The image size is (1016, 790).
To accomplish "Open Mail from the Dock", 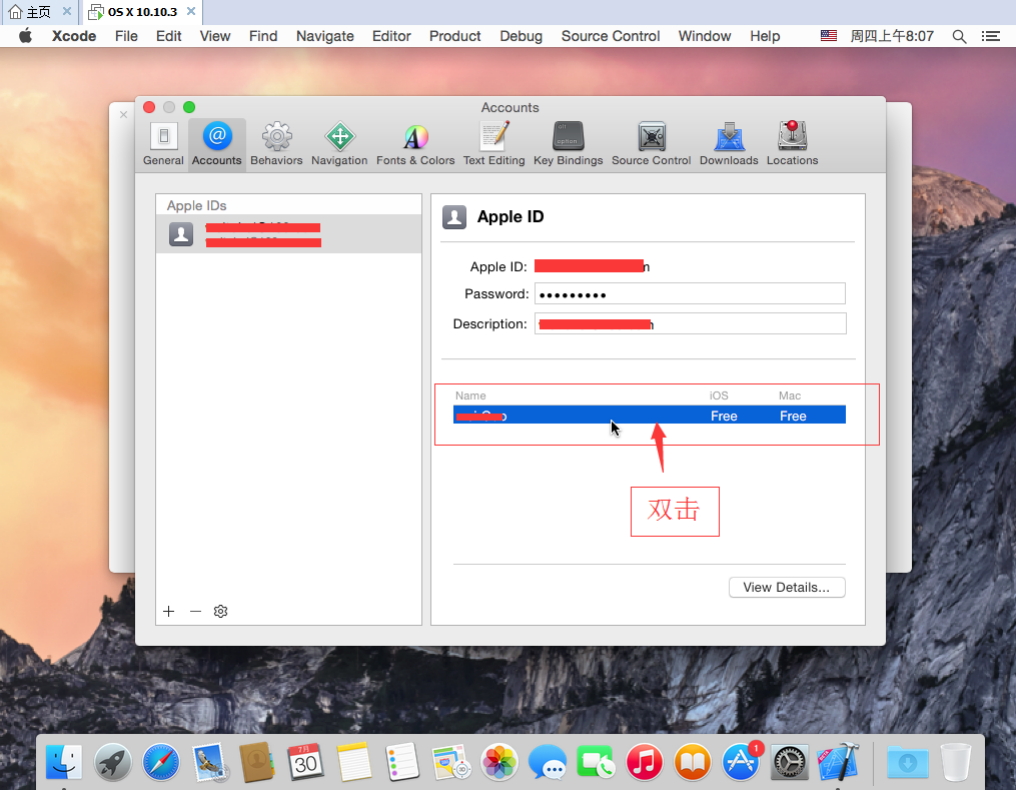I will pyautogui.click(x=209, y=761).
